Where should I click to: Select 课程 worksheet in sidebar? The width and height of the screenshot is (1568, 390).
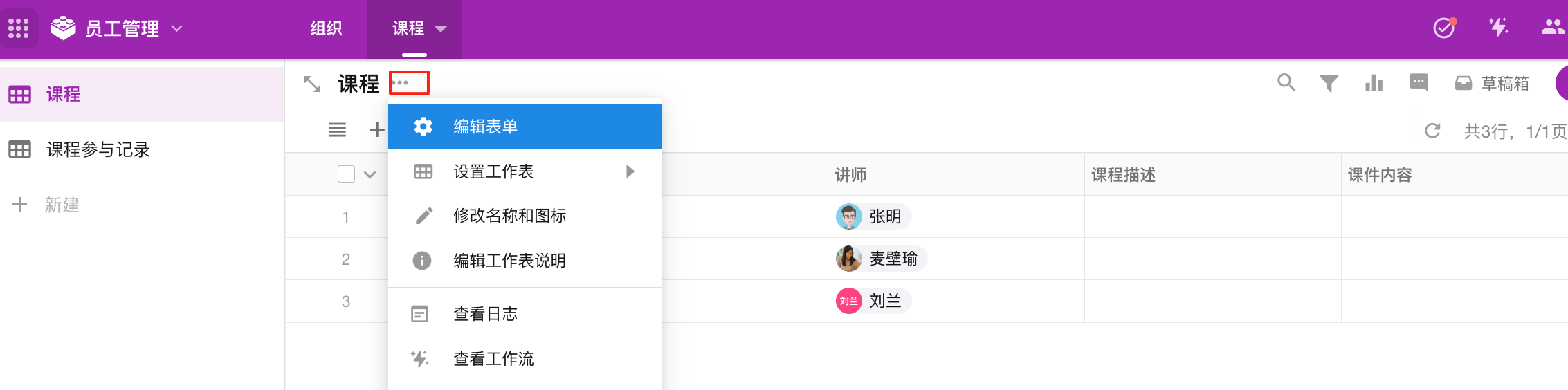click(x=142, y=95)
